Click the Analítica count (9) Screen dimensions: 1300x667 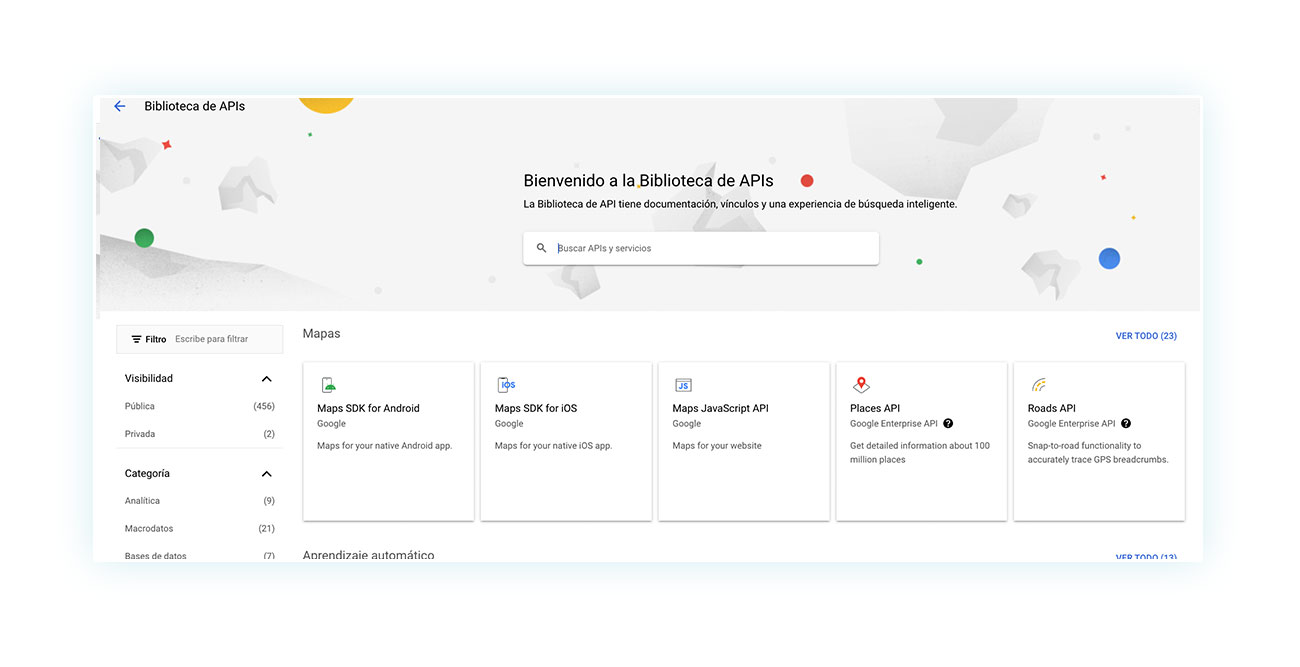[x=269, y=501]
